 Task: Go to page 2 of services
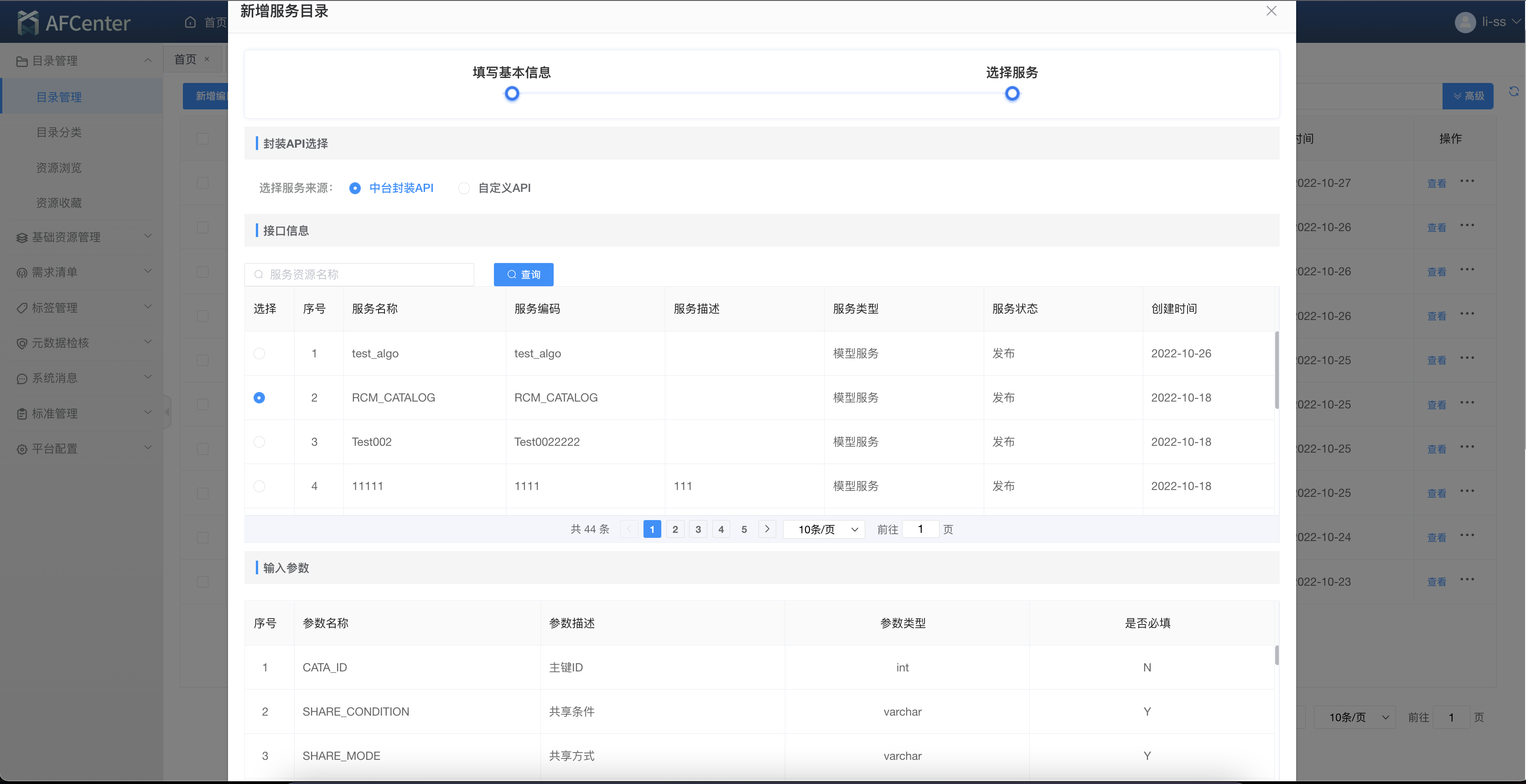[675, 529]
